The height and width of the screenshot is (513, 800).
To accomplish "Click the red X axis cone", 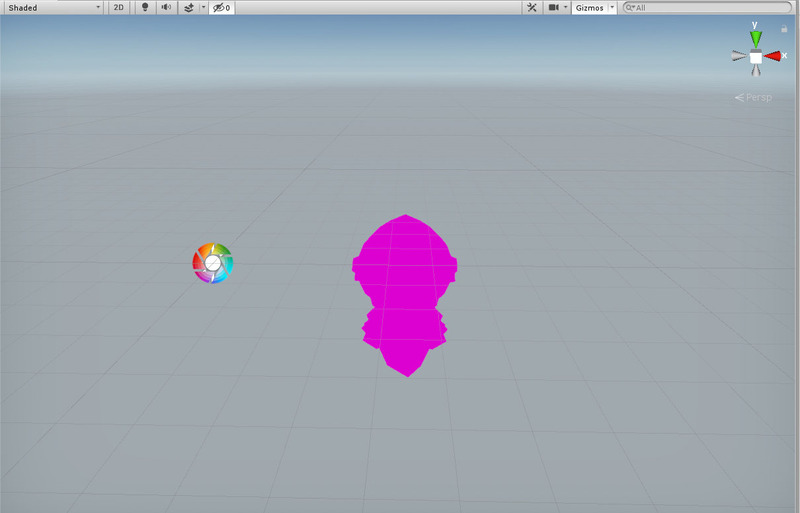I will coord(772,56).
